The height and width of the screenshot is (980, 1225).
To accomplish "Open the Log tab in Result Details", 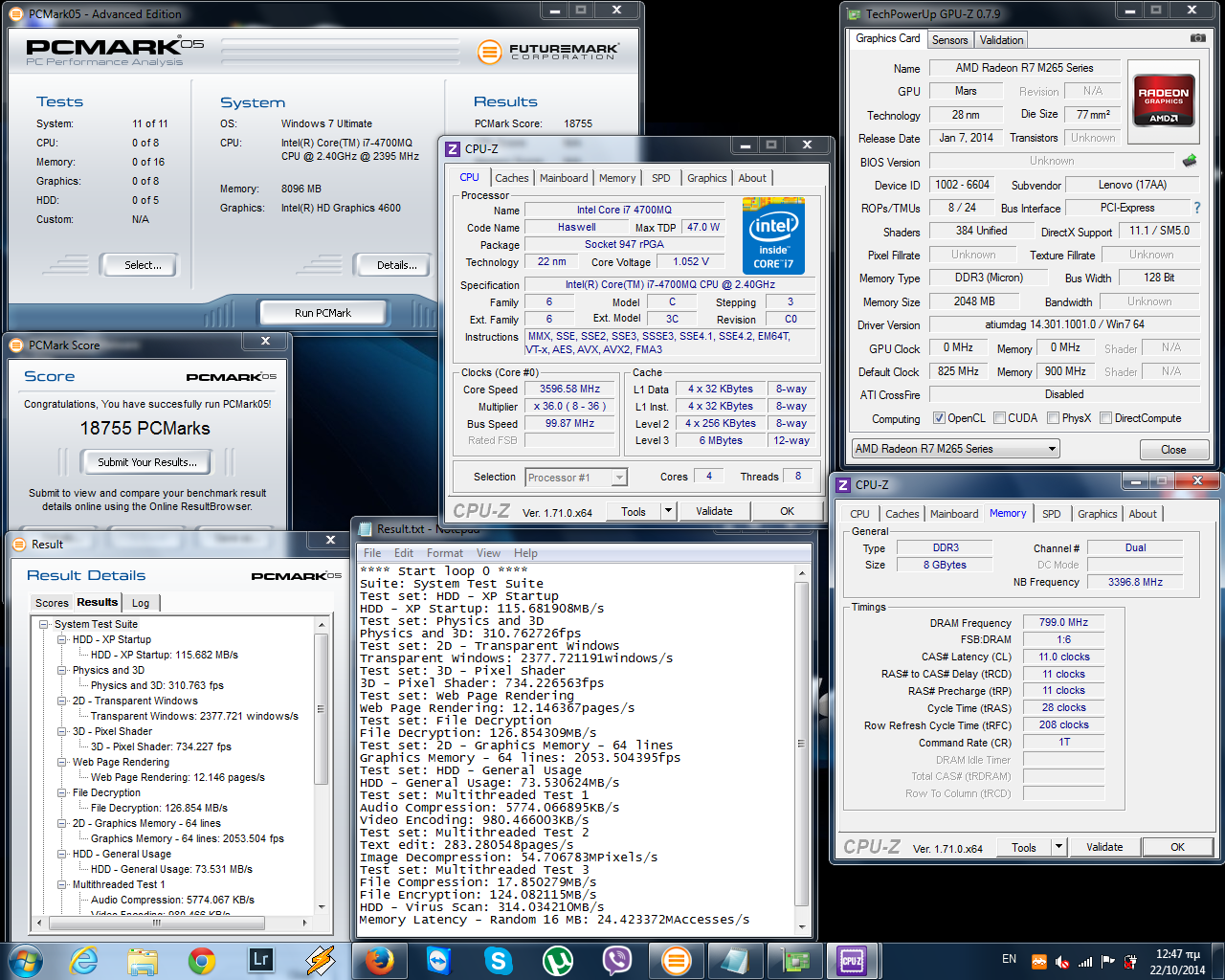I will [x=141, y=603].
